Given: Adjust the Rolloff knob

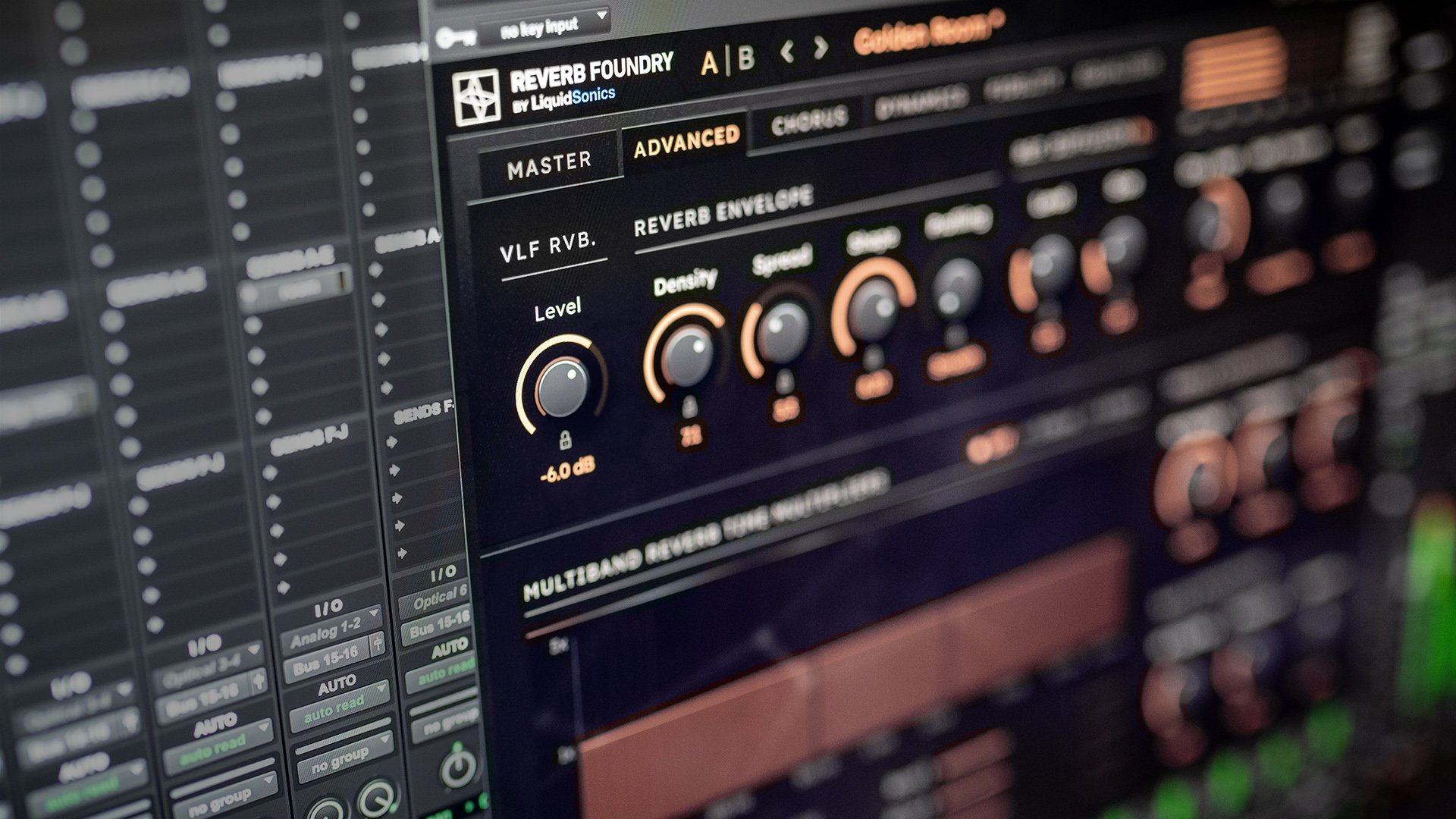Looking at the screenshot, I should pos(956,287).
